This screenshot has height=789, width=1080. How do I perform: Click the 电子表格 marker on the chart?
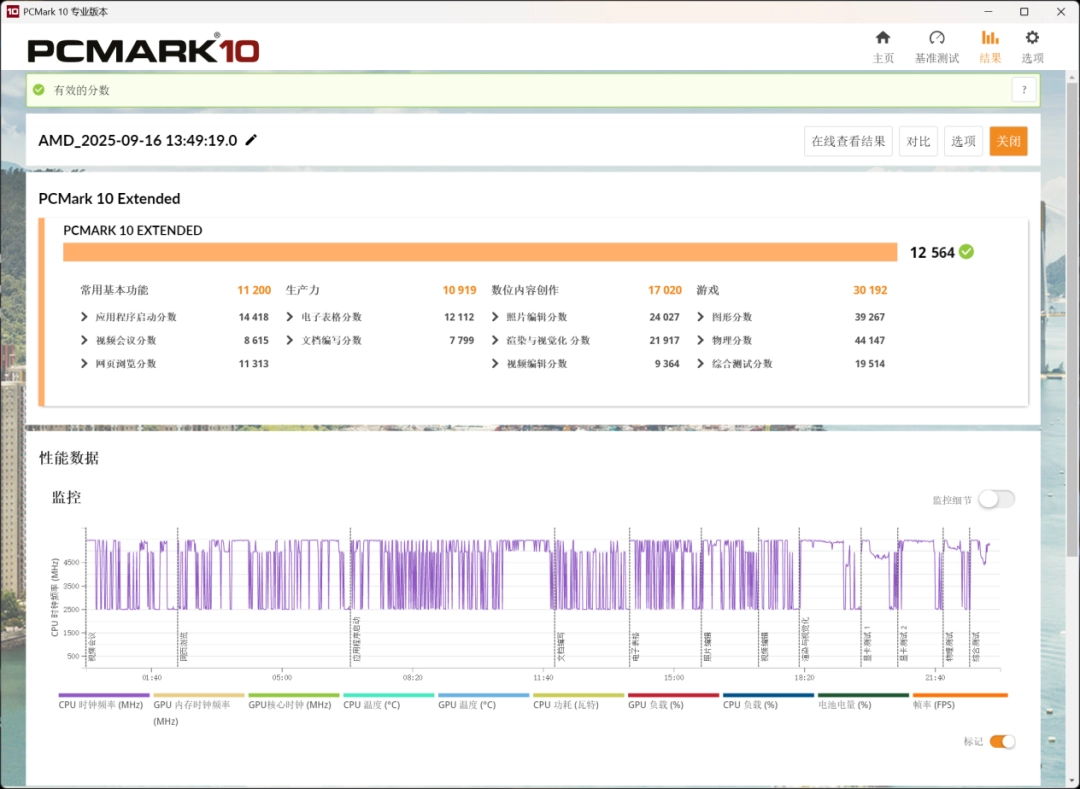point(634,647)
